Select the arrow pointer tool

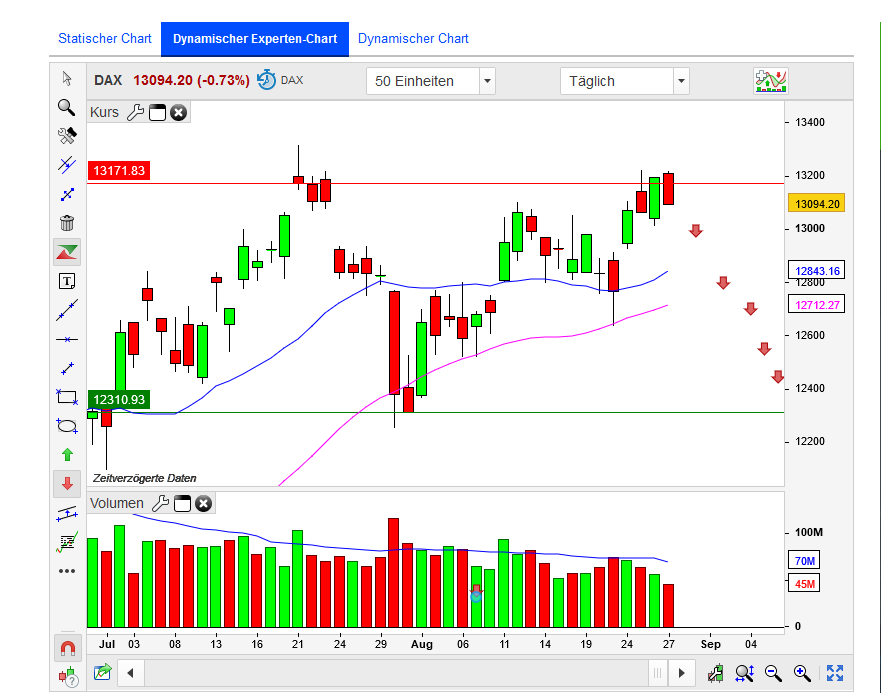[x=67, y=78]
